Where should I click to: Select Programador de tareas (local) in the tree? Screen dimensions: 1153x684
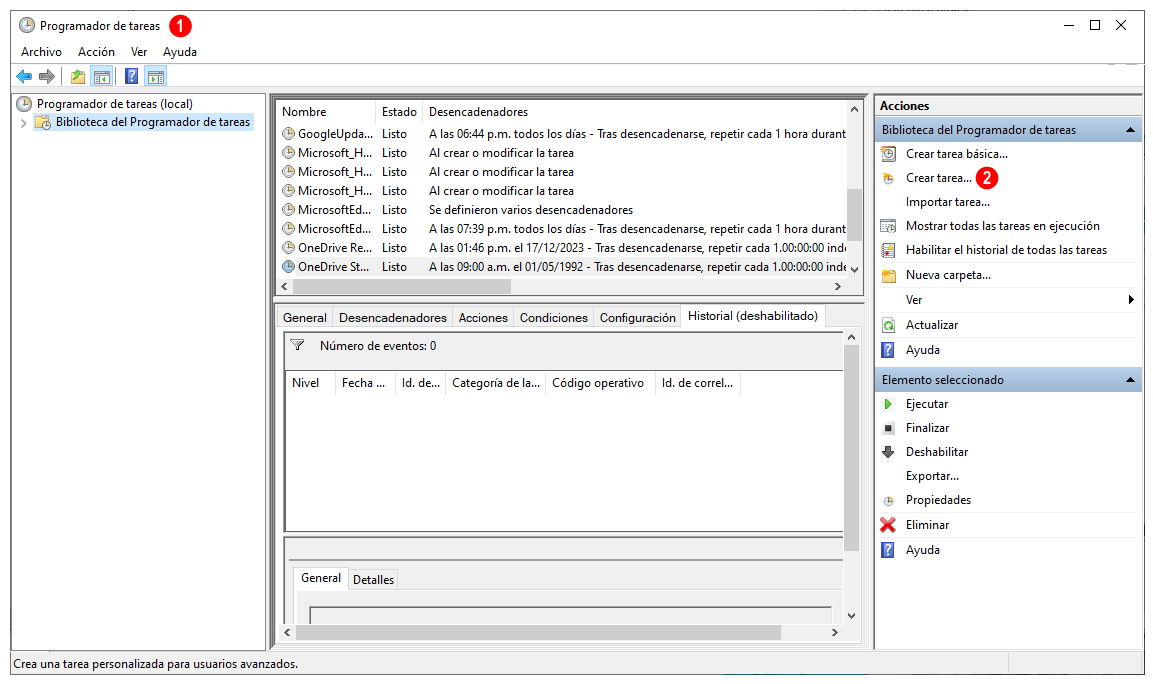115,104
